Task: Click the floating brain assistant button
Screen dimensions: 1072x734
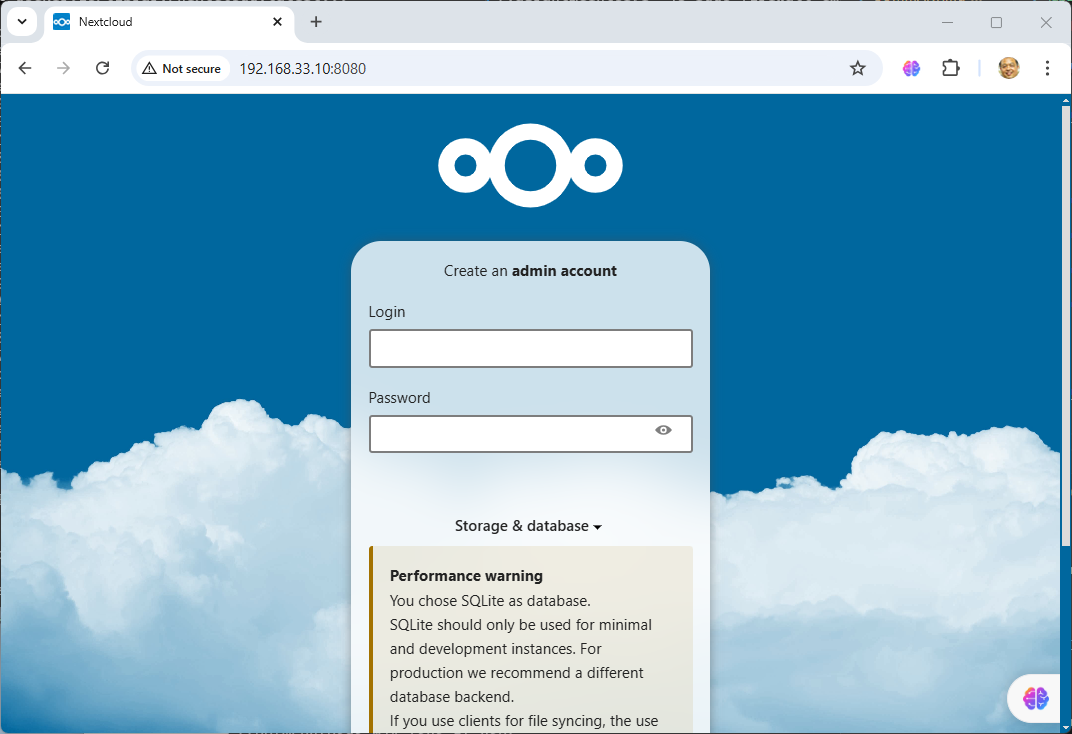Action: point(1035,698)
